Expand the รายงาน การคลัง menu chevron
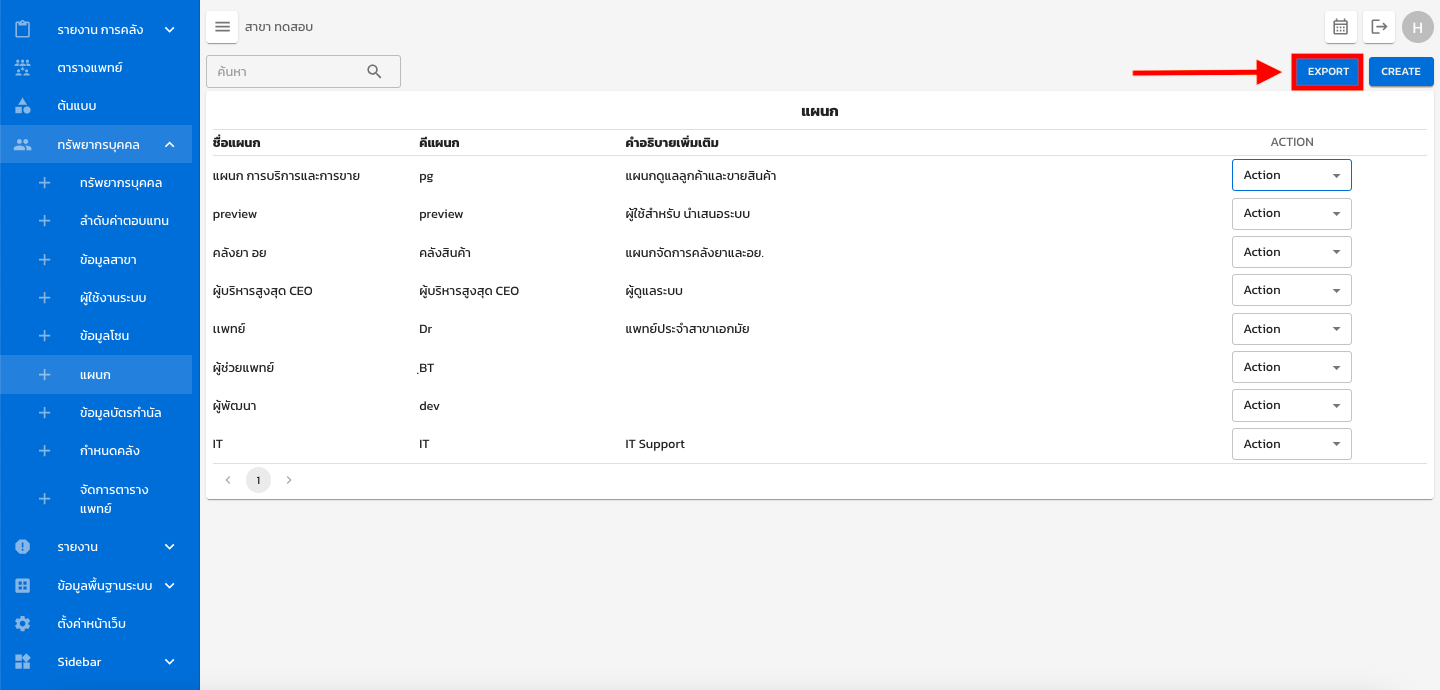Viewport: 1440px width, 690px height. point(170,30)
